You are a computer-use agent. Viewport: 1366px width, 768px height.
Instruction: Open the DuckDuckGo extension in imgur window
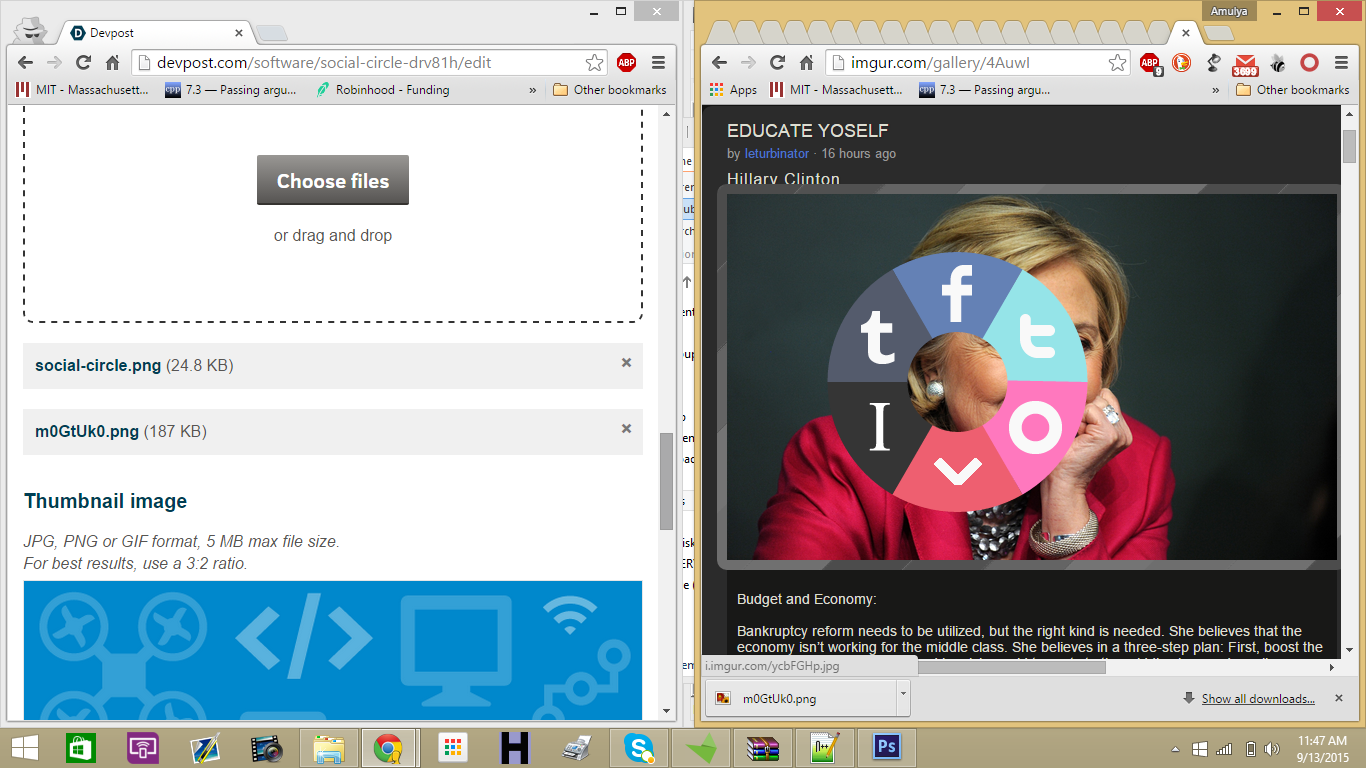pyautogui.click(x=1181, y=63)
